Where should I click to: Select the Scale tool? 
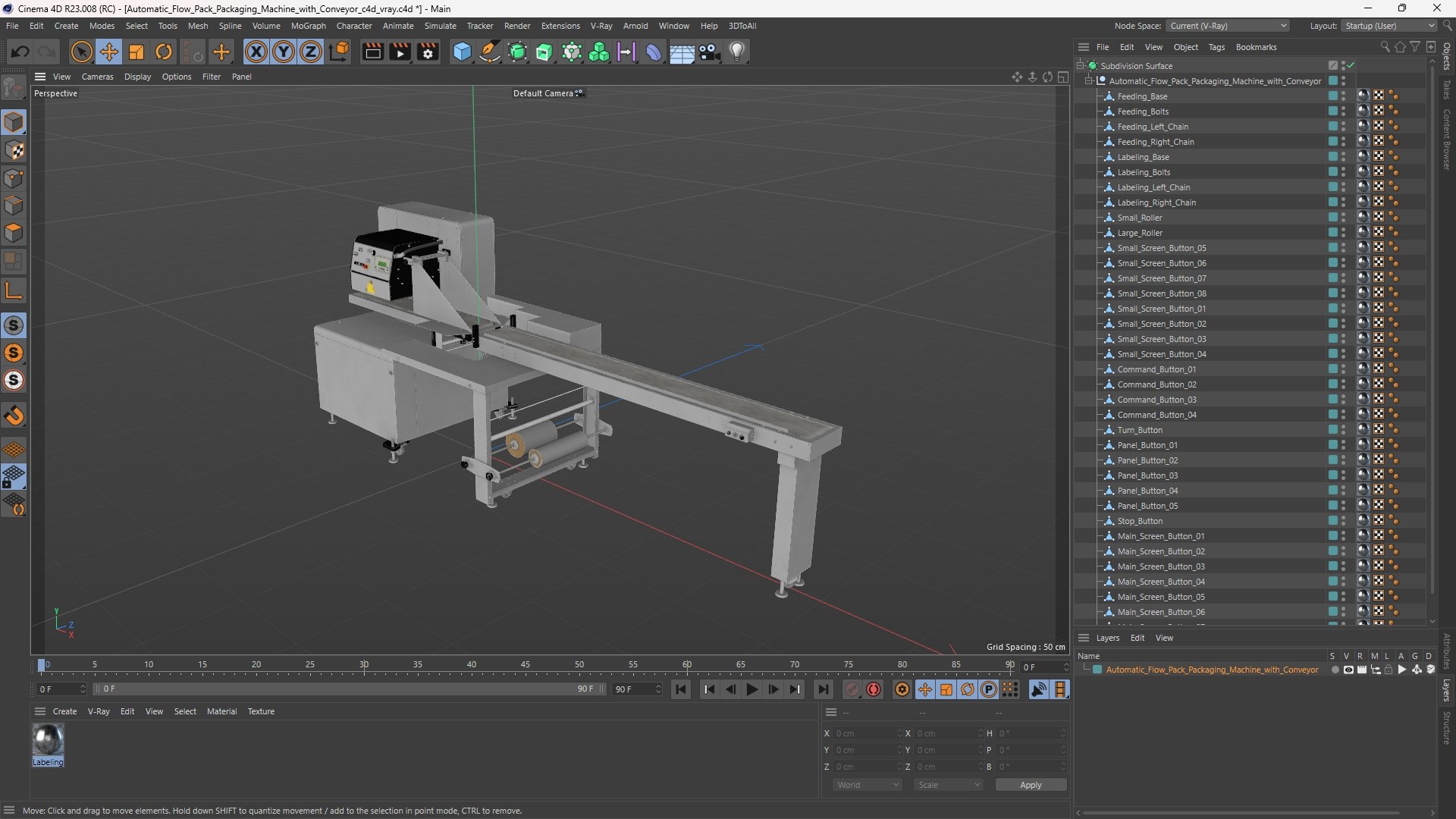point(136,52)
